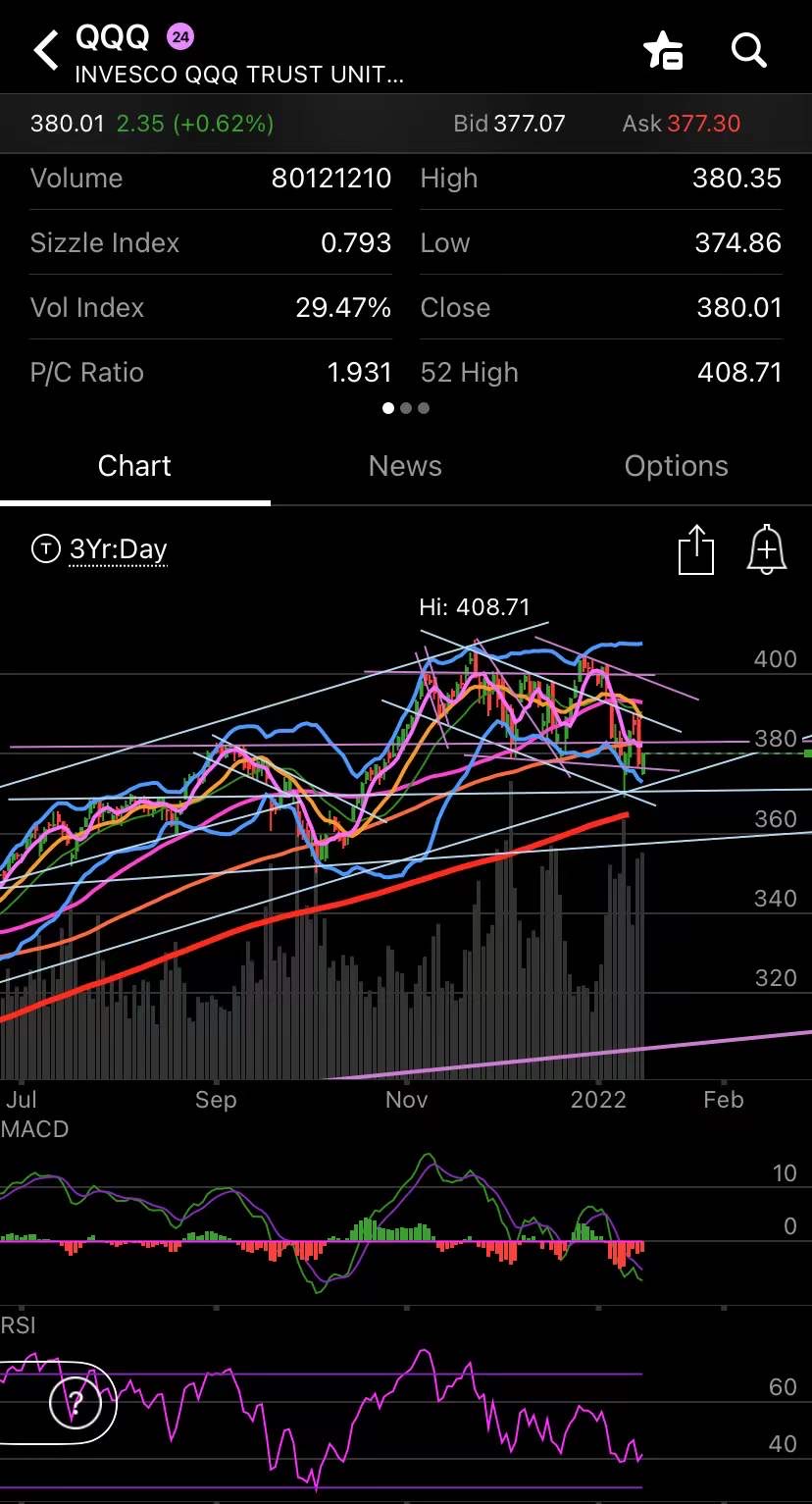The height and width of the screenshot is (1504, 812).
Task: Select the 52 High 408.71 row
Action: [601, 372]
